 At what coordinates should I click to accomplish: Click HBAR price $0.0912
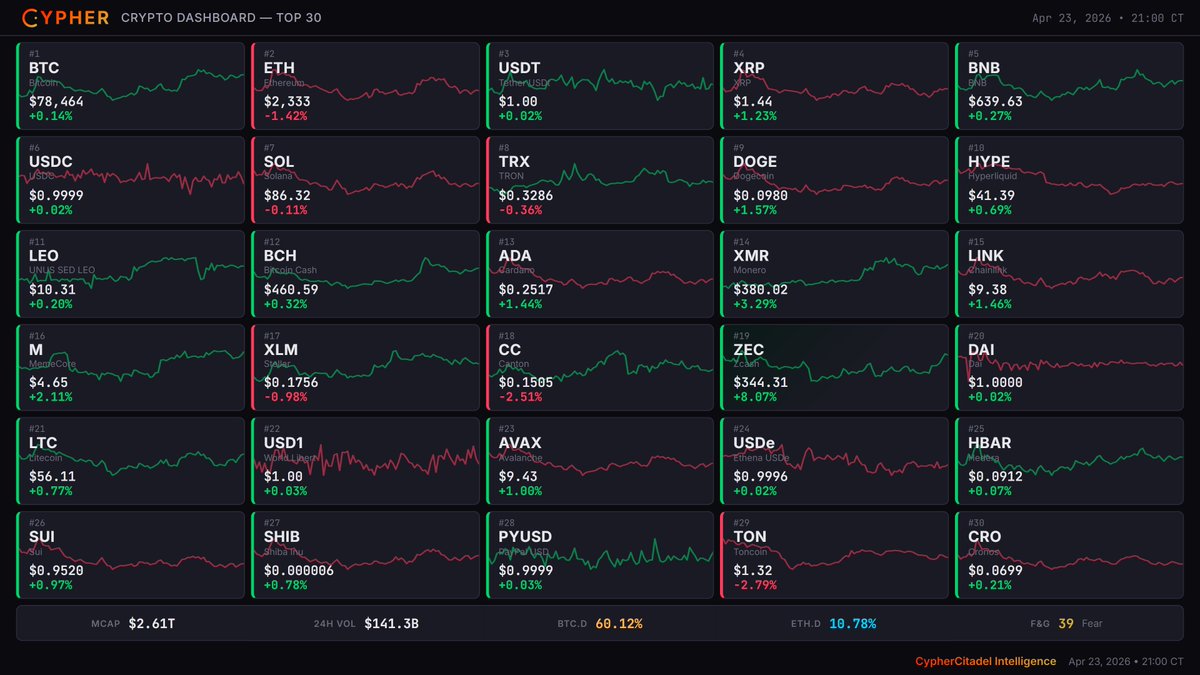click(995, 478)
